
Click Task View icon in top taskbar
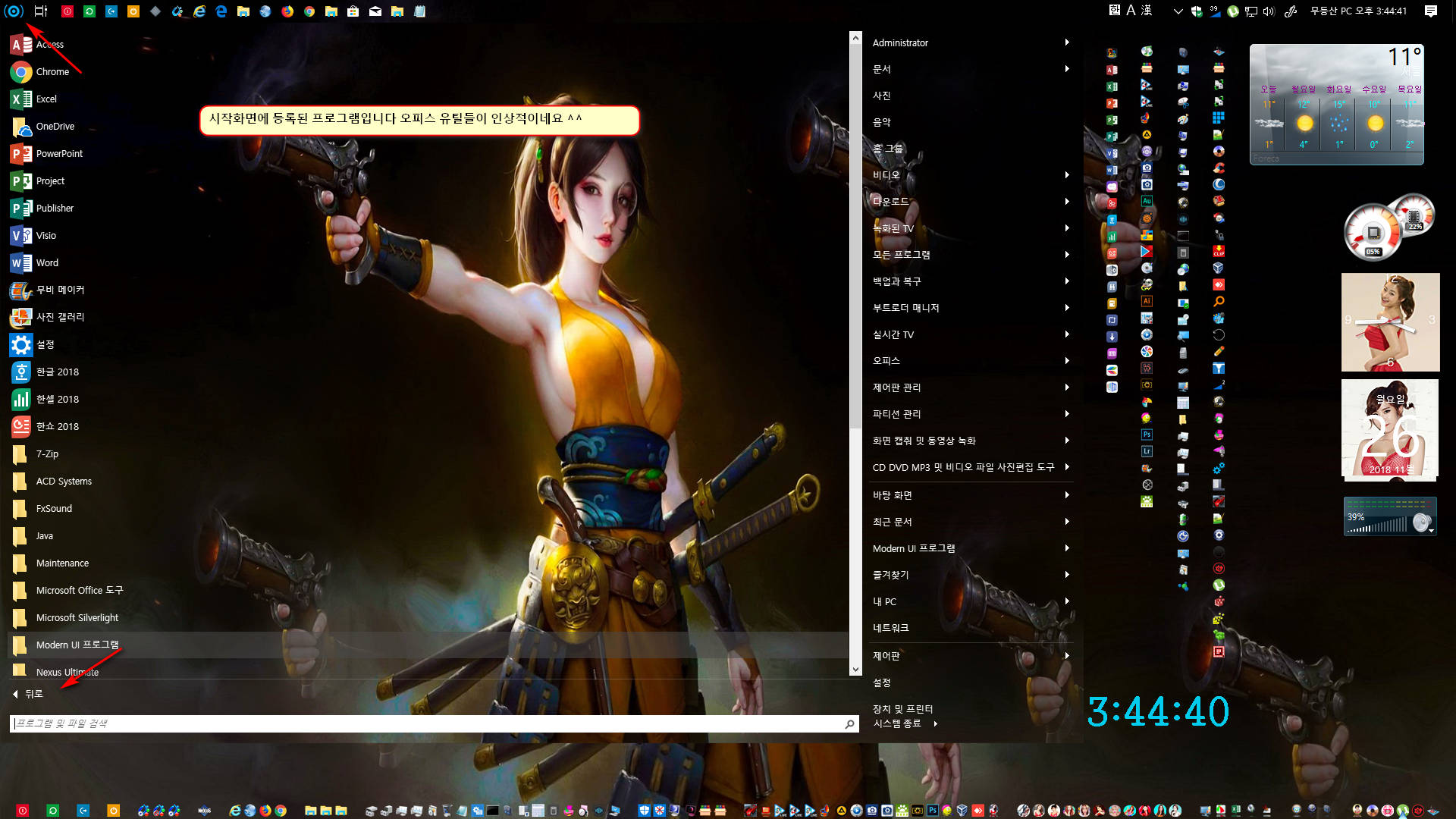pos(41,11)
